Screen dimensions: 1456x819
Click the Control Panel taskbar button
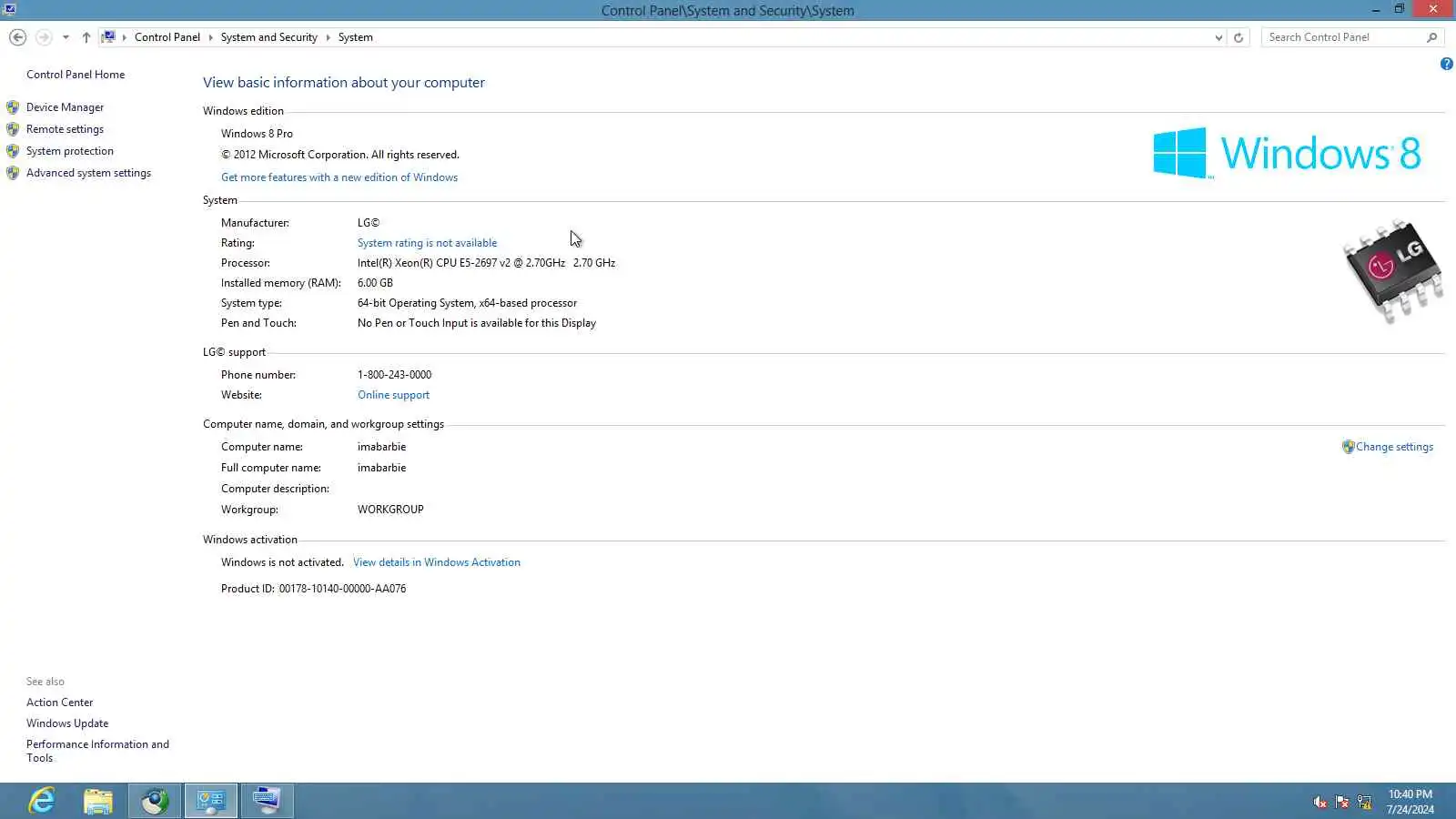coord(211,801)
